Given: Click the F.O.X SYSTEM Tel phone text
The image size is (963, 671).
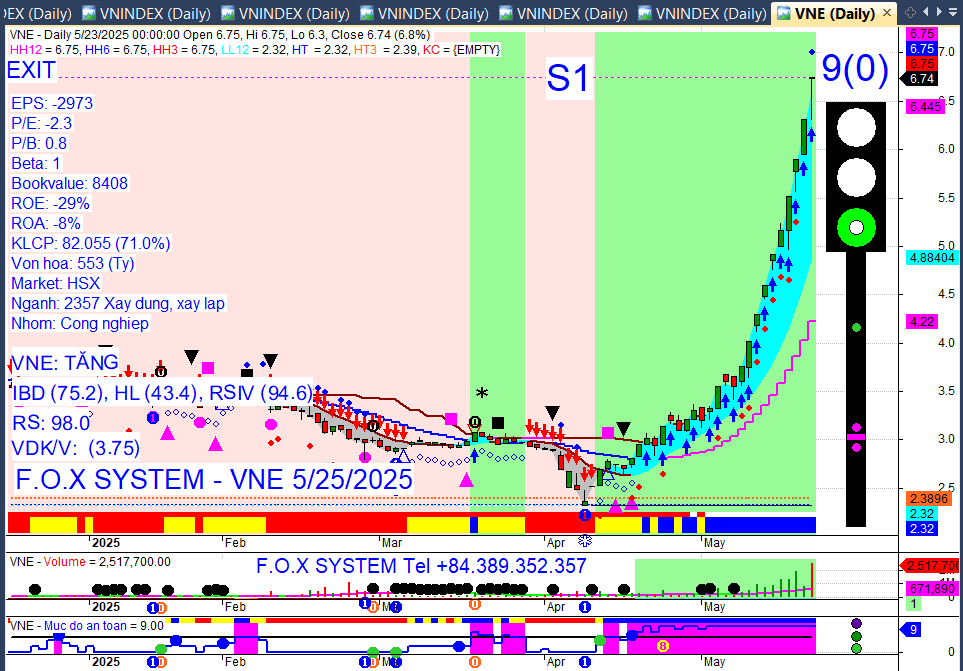Looking at the screenshot, I should [421, 565].
